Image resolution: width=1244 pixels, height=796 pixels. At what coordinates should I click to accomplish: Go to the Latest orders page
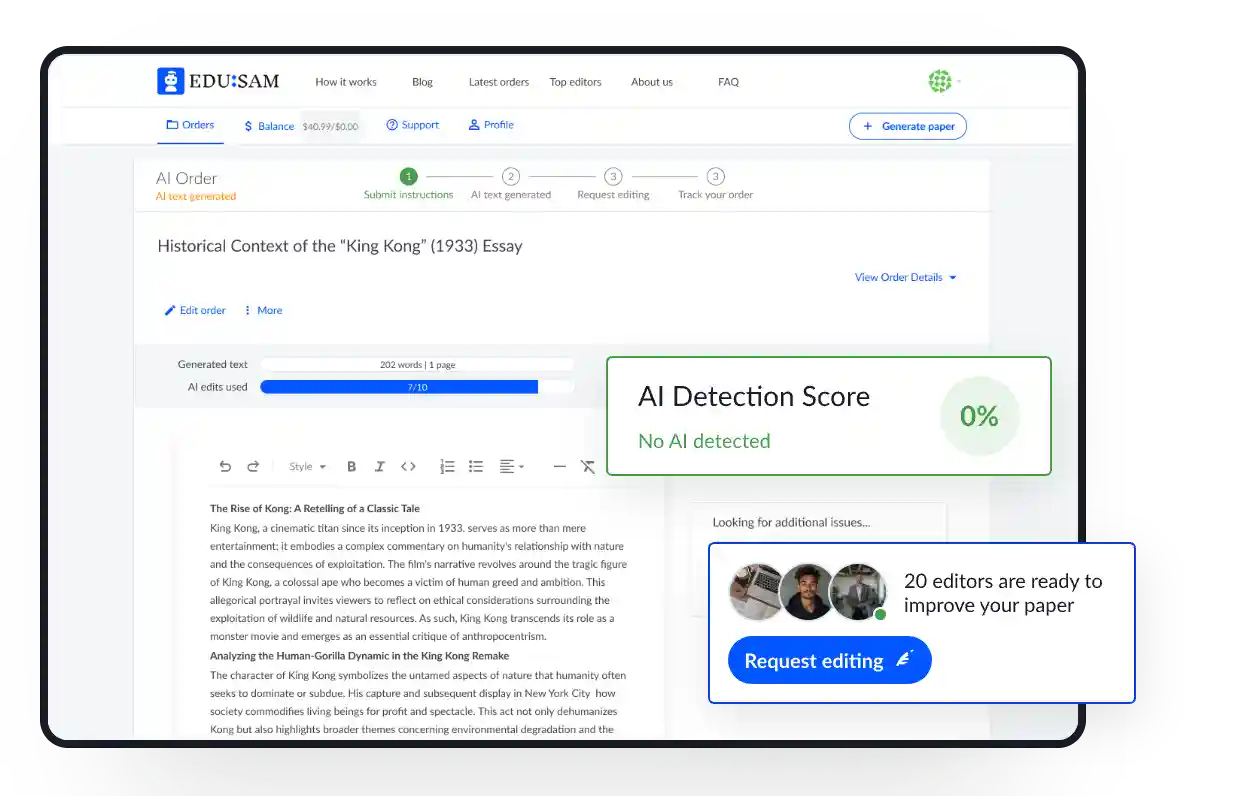(498, 82)
